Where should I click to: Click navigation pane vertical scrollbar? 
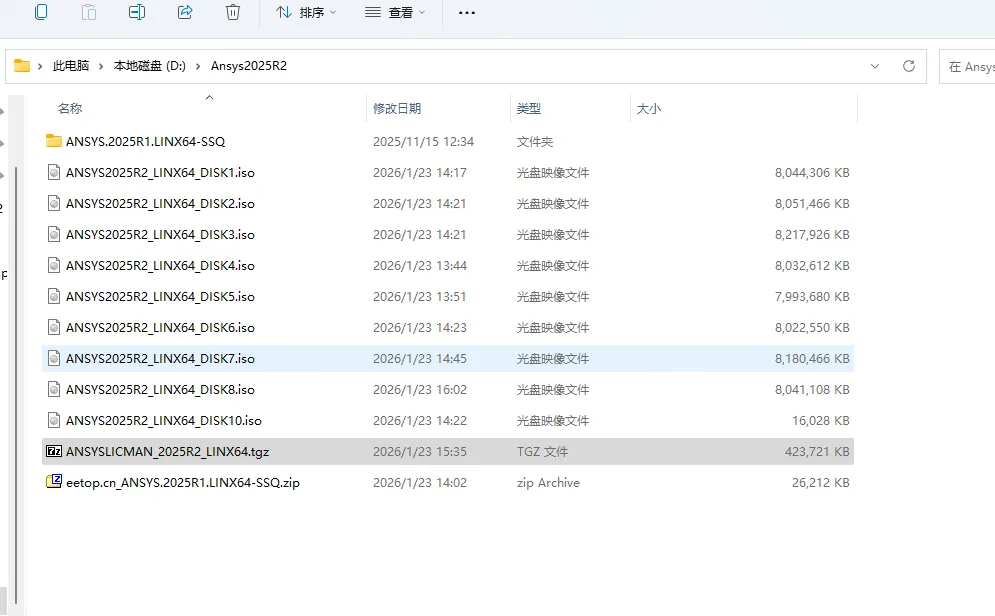(x=16, y=385)
